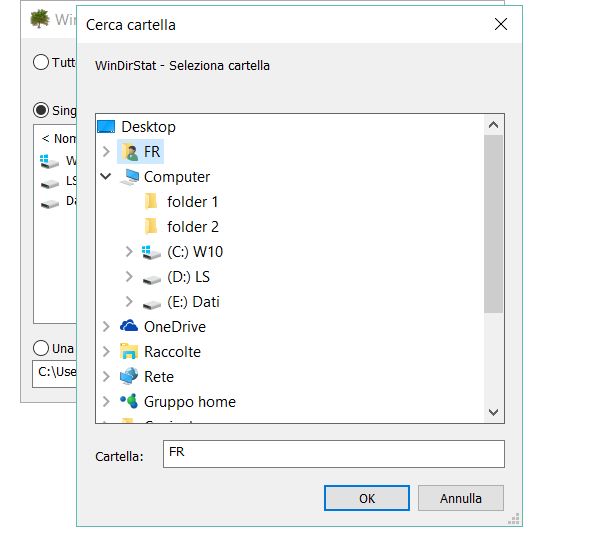The height and width of the screenshot is (553, 591).
Task: Expand the (C:) W10 drive node
Action: (x=129, y=251)
